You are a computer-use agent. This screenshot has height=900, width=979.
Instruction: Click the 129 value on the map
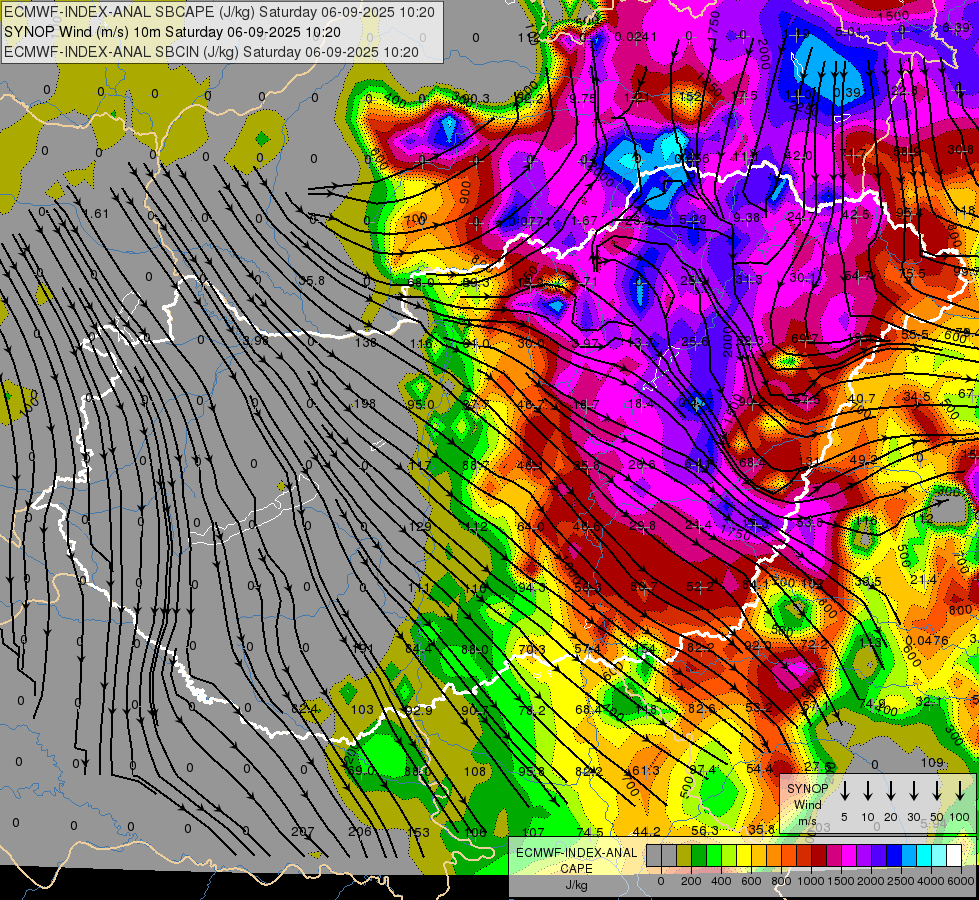(x=420, y=527)
